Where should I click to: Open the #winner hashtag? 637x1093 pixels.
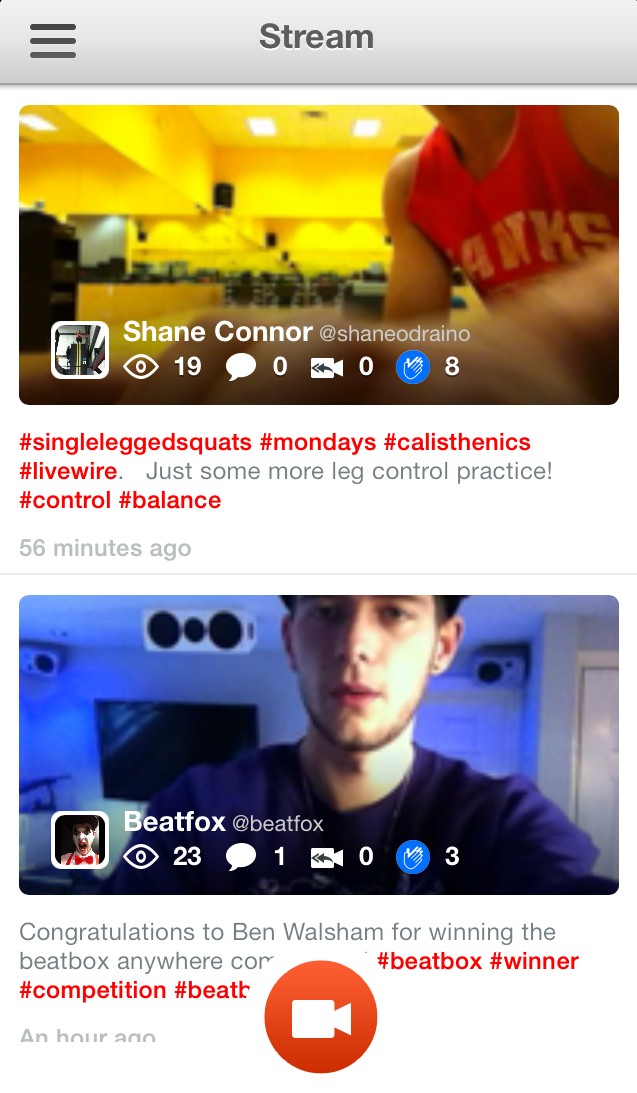(534, 961)
